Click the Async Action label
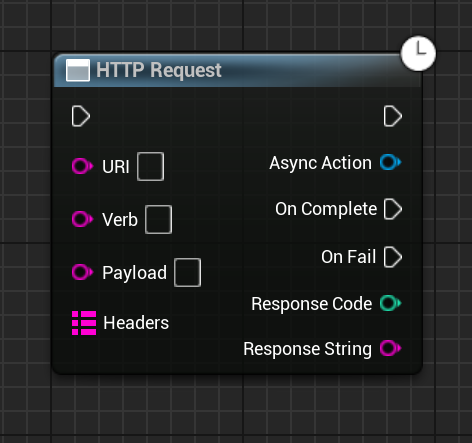The height and width of the screenshot is (443, 472). (x=320, y=163)
